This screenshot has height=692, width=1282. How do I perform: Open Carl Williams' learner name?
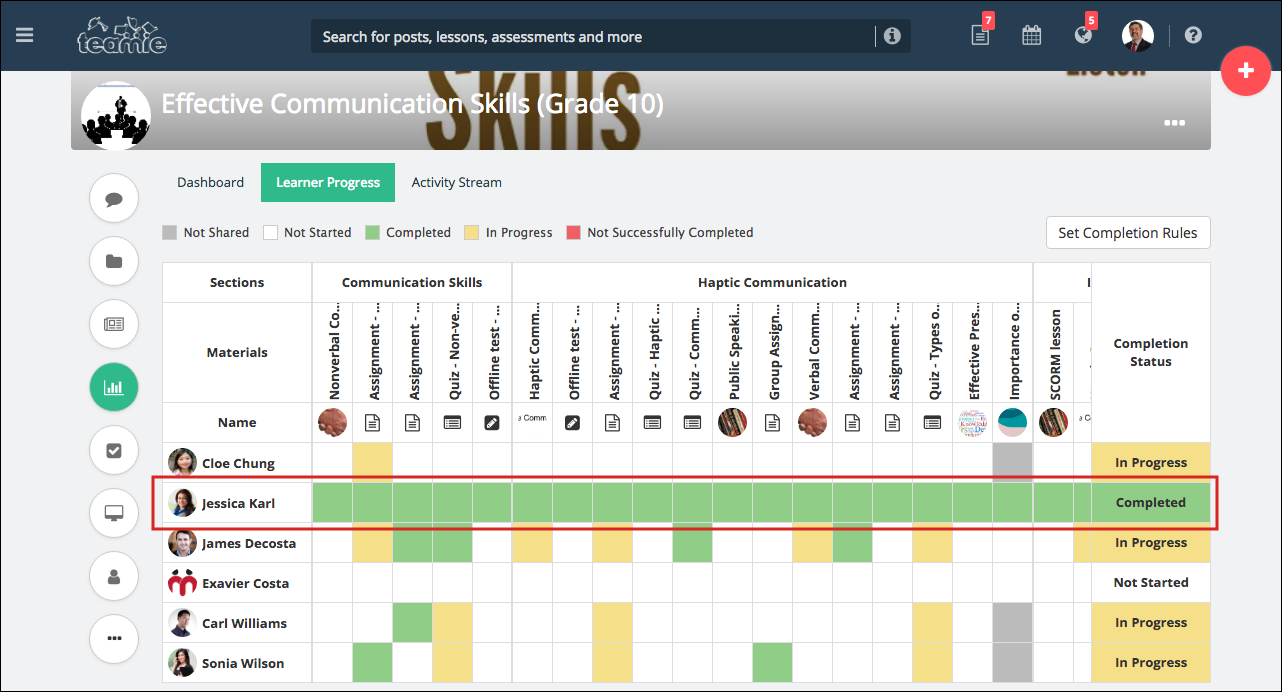[x=244, y=623]
